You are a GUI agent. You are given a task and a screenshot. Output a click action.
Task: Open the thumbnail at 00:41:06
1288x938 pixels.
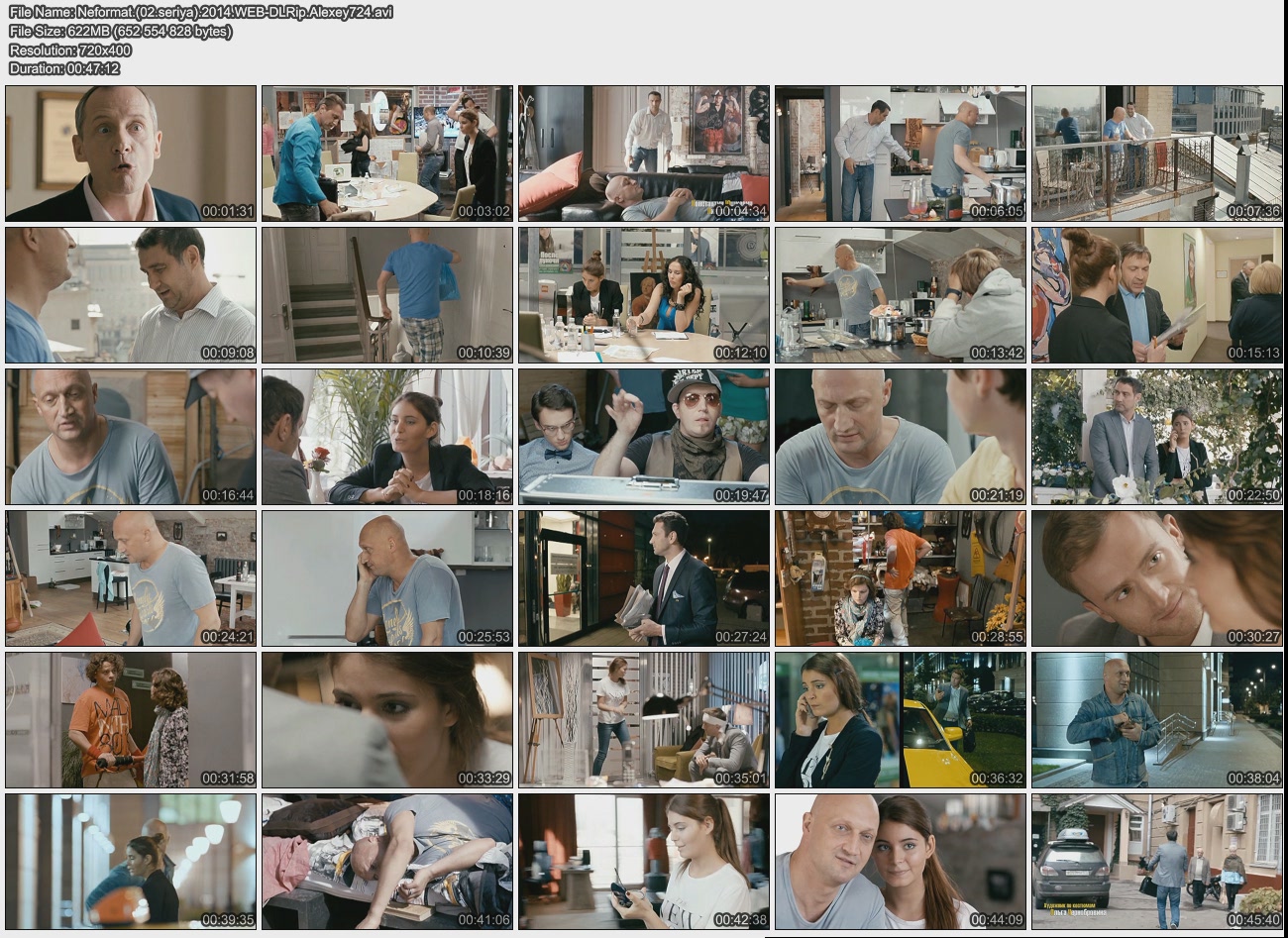tap(387, 862)
